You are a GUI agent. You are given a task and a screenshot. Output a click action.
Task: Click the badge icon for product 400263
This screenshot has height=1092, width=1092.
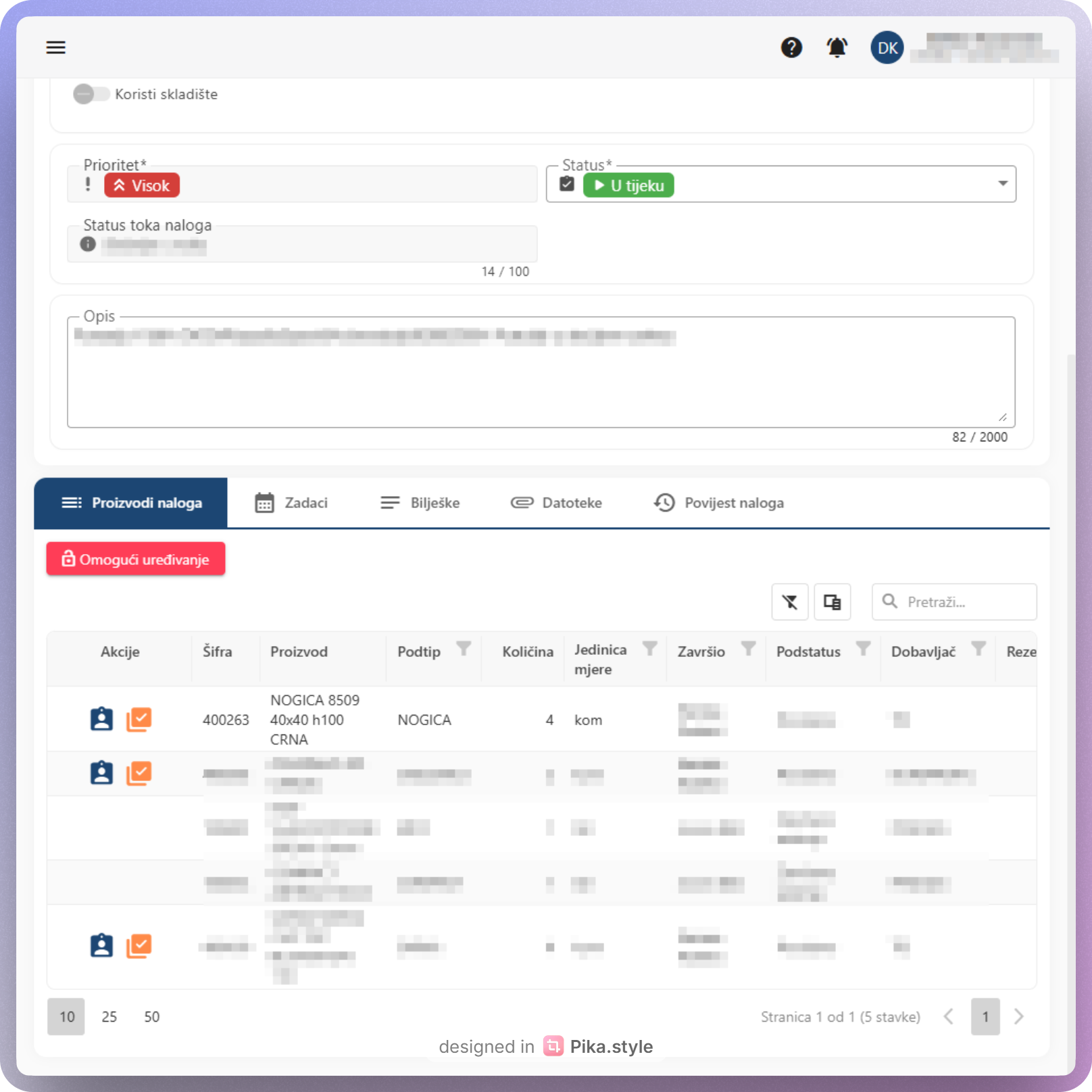pyautogui.click(x=101, y=719)
